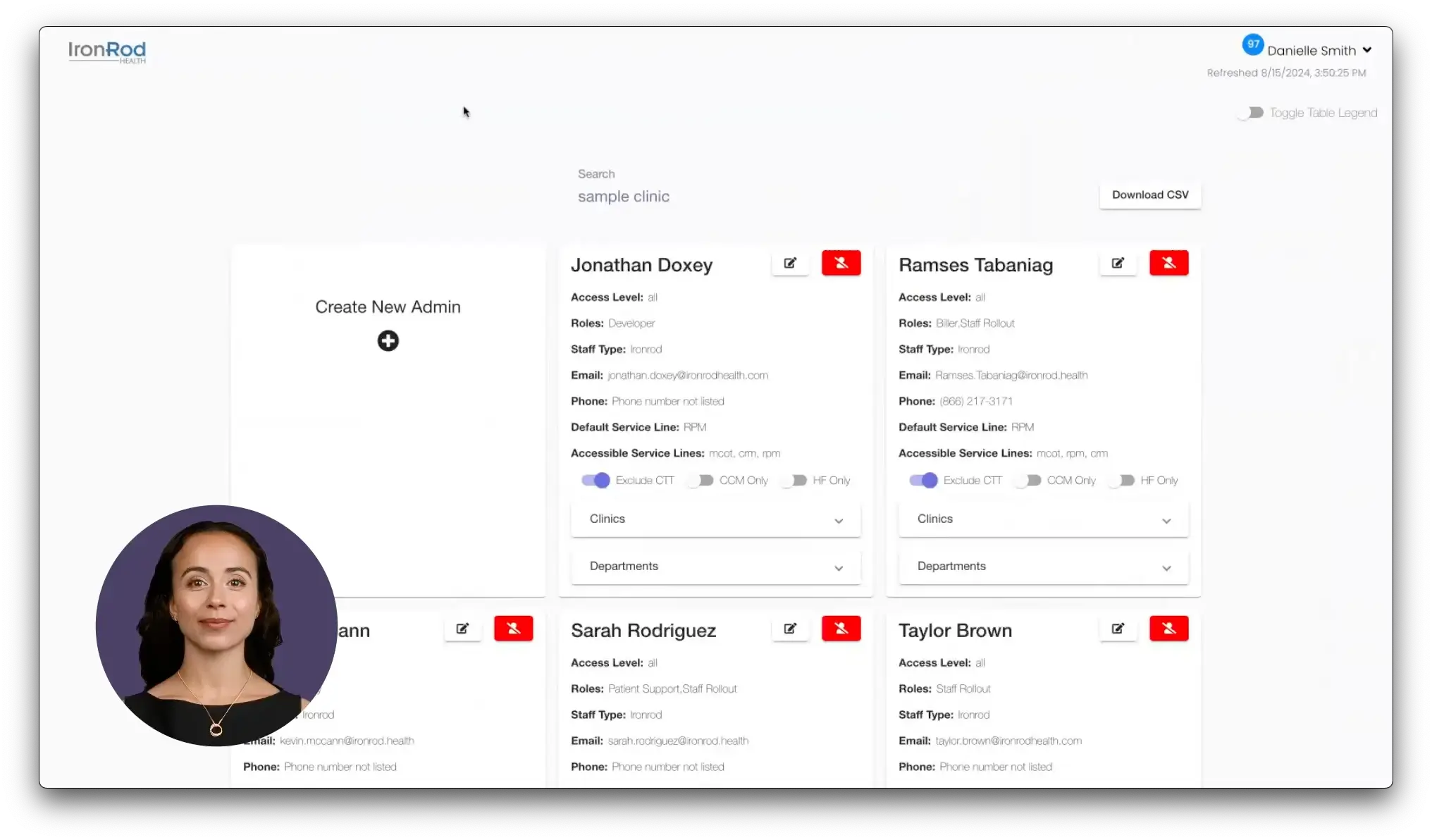The image size is (1432, 840).
Task: Expand Ramses Tabaniag's Departments dropdown
Action: point(1043,567)
